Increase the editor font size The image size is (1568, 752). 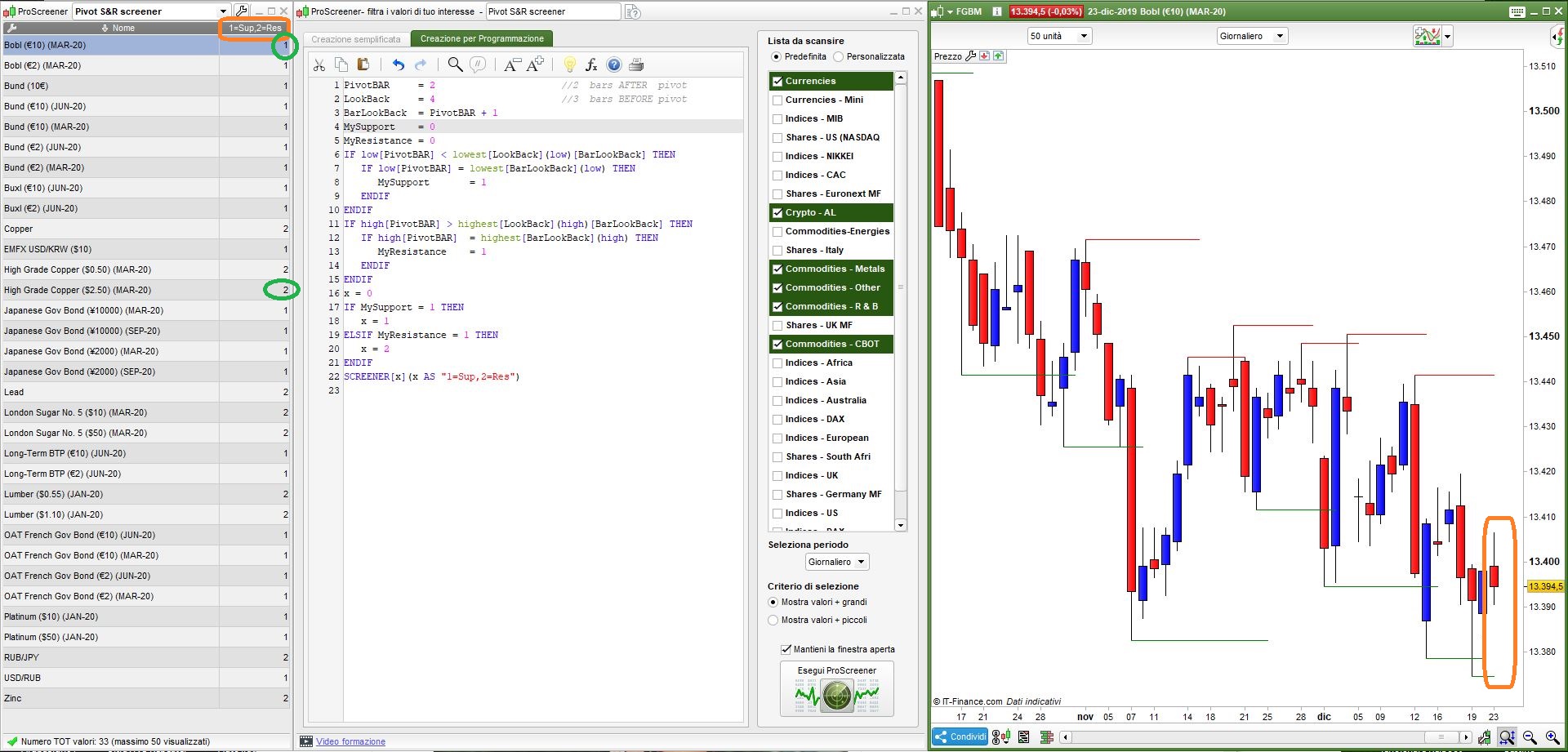(536, 65)
